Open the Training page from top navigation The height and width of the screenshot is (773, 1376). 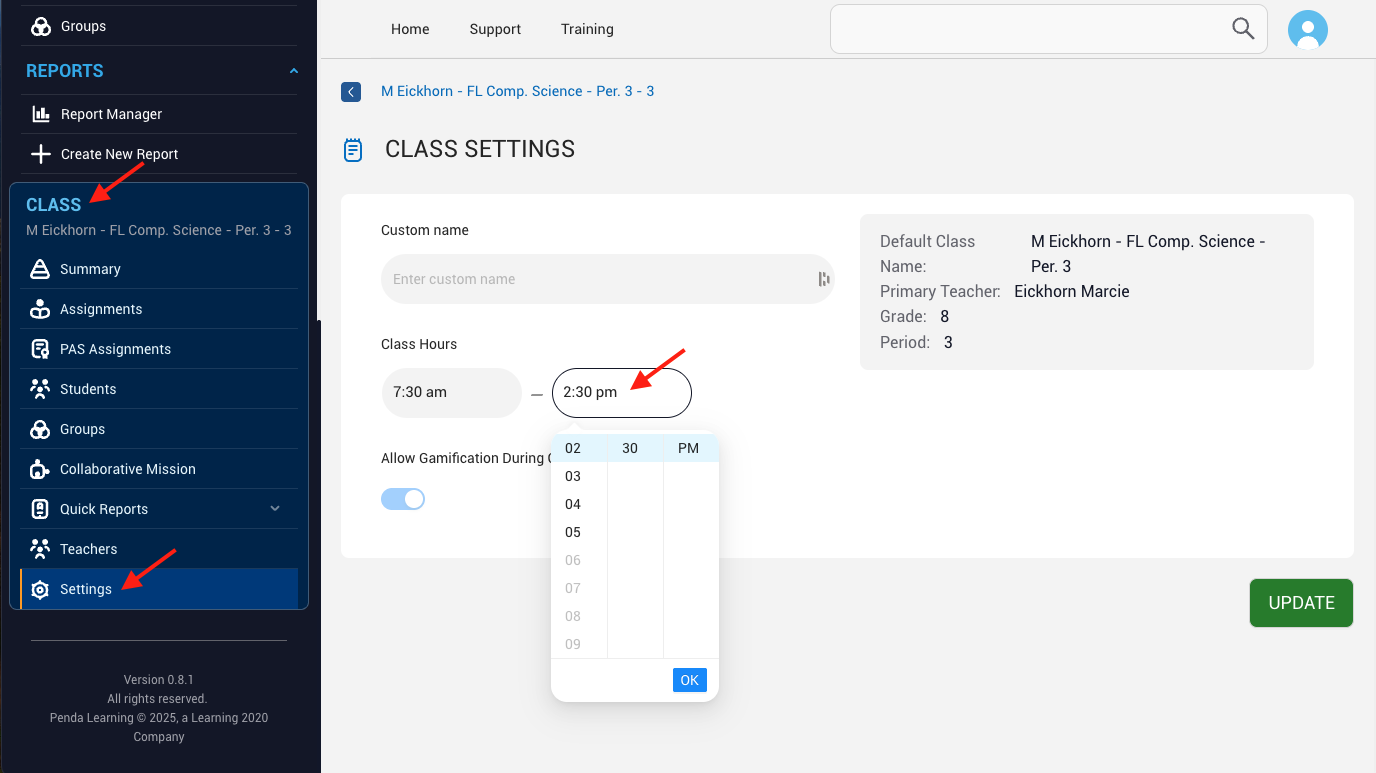tap(587, 29)
